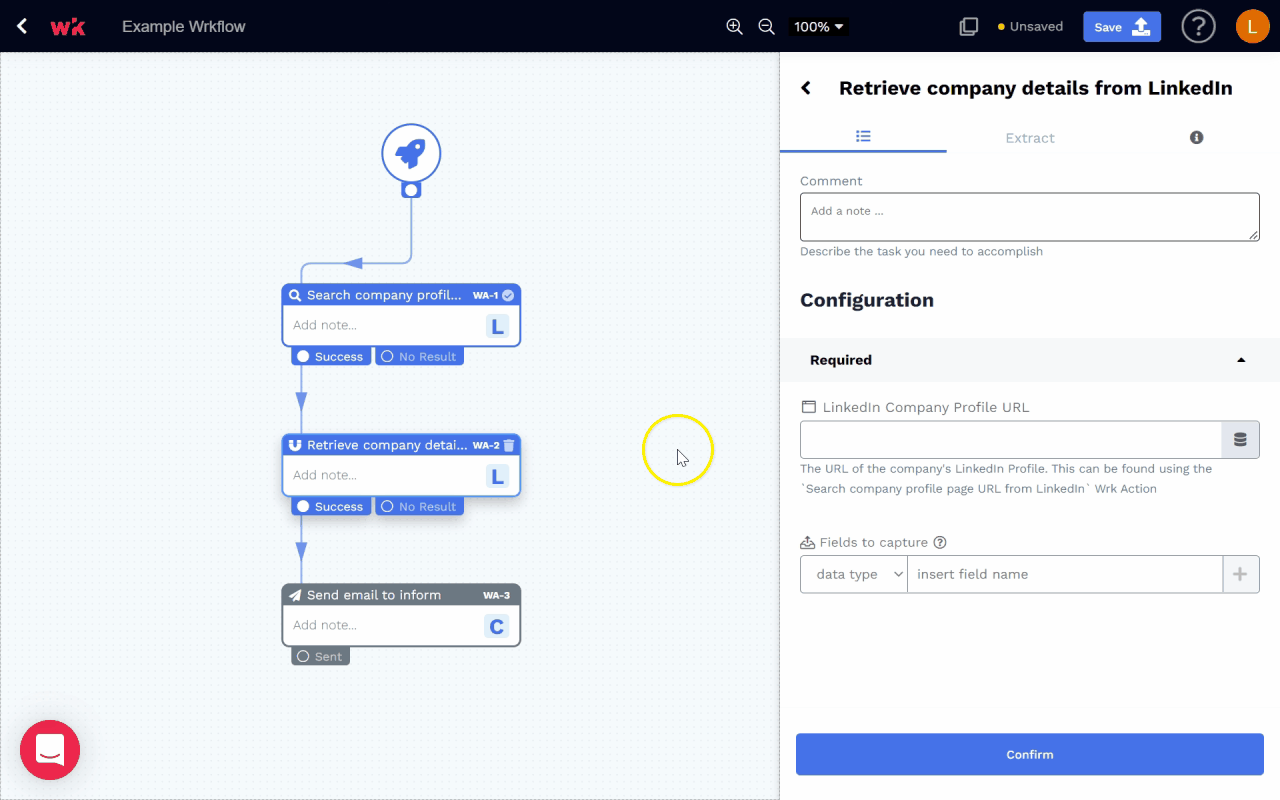Zoom in on the canvas
1280x800 pixels.
point(734,27)
